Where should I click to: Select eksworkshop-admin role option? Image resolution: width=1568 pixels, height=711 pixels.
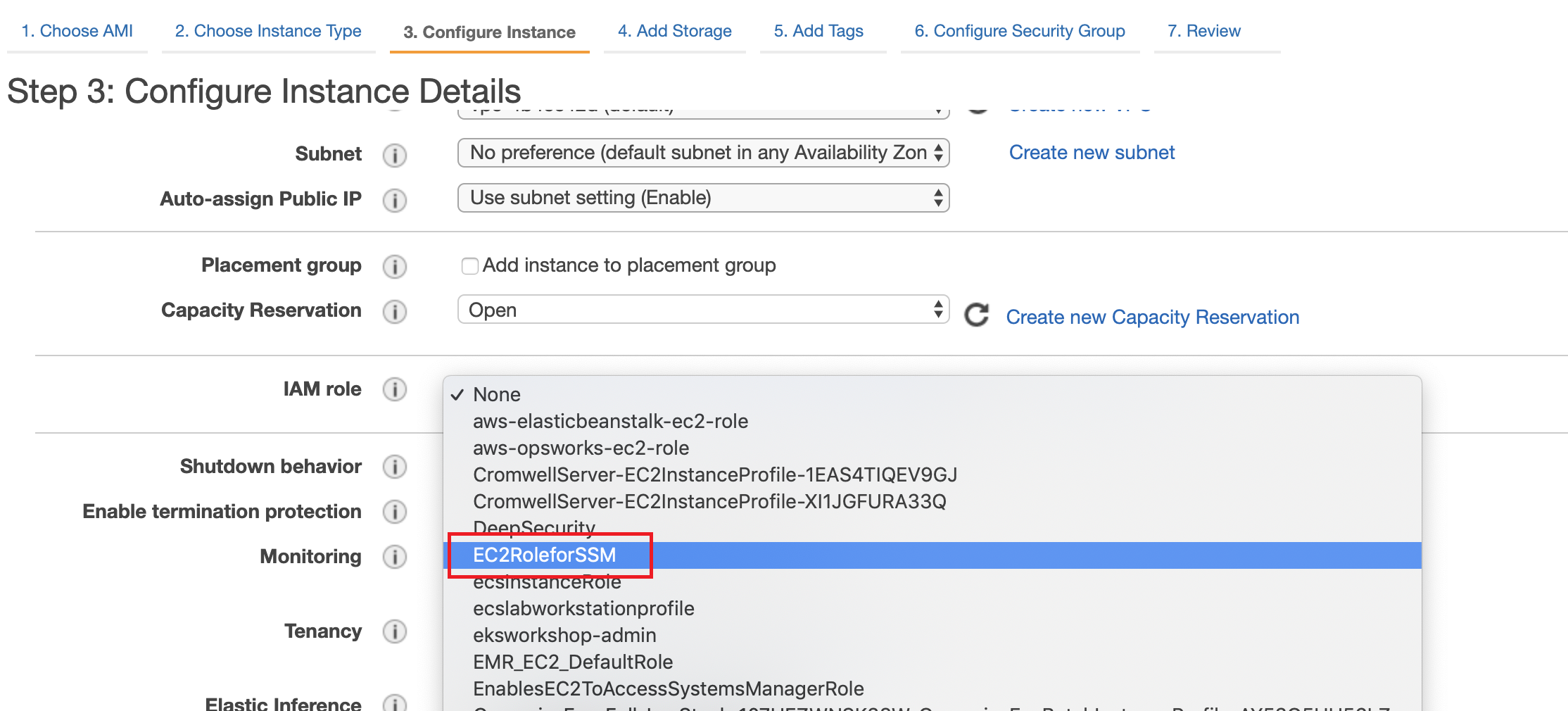coord(564,636)
